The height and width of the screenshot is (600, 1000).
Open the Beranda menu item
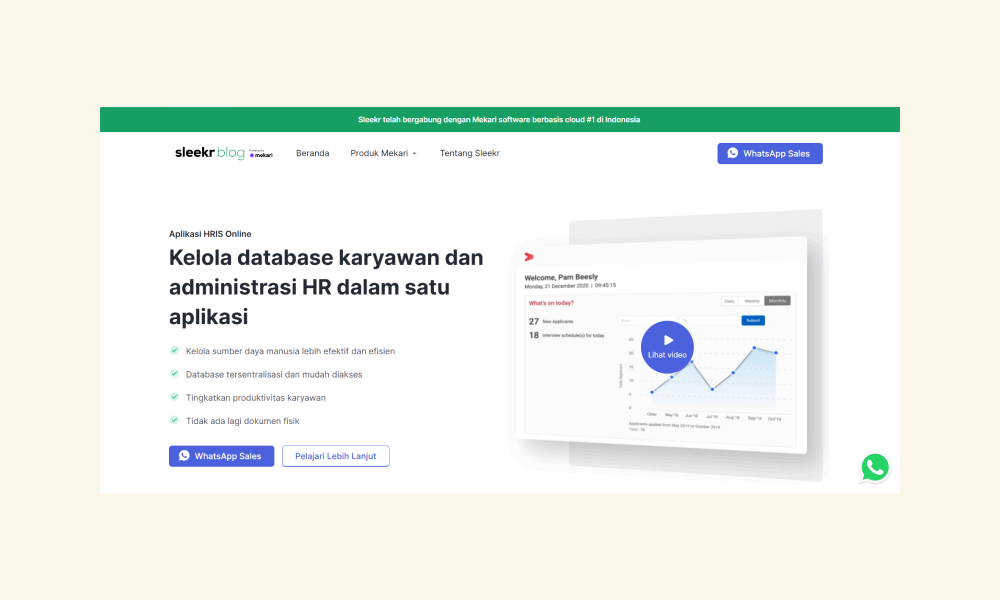tap(312, 153)
